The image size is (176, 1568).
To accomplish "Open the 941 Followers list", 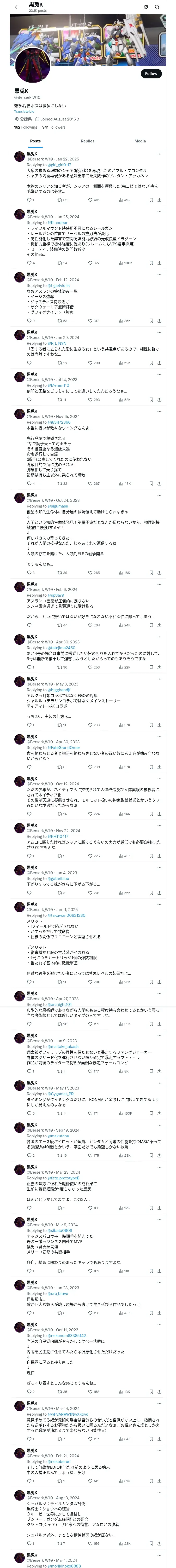I will tap(54, 127).
